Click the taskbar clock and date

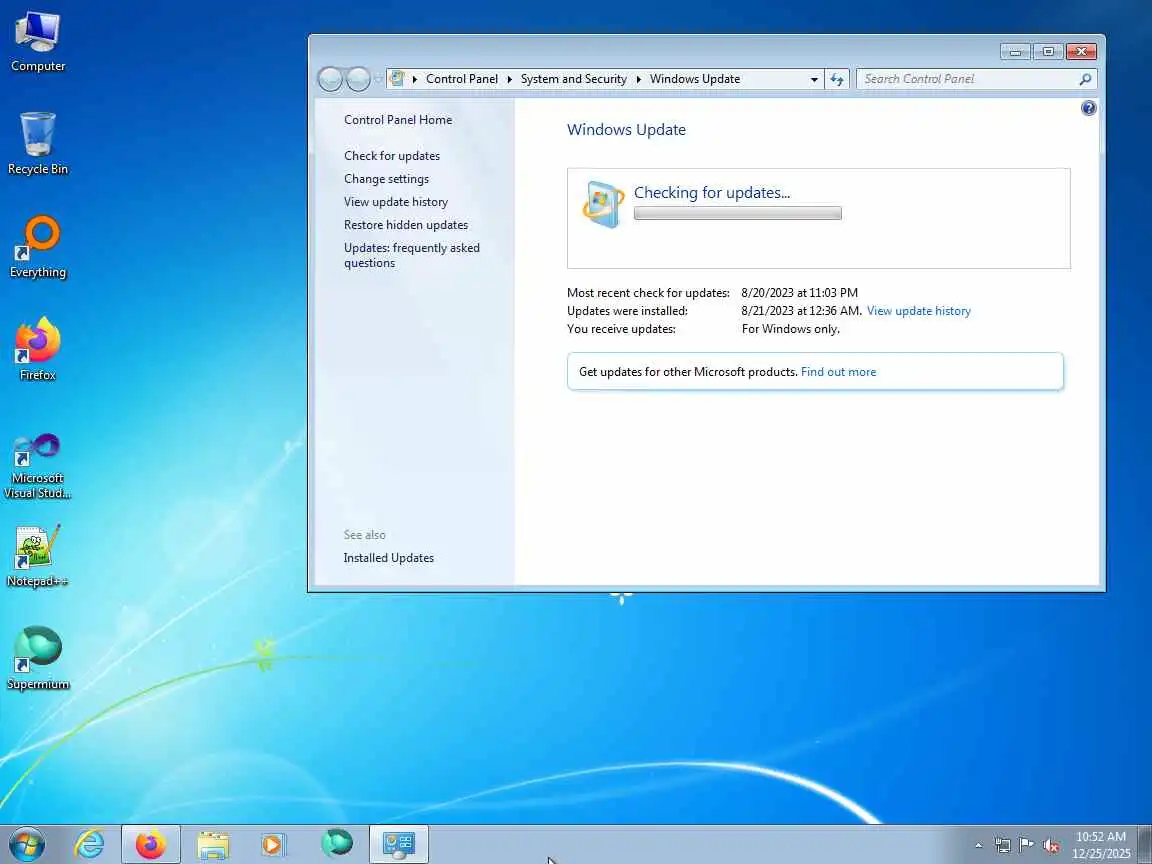tap(1101, 845)
